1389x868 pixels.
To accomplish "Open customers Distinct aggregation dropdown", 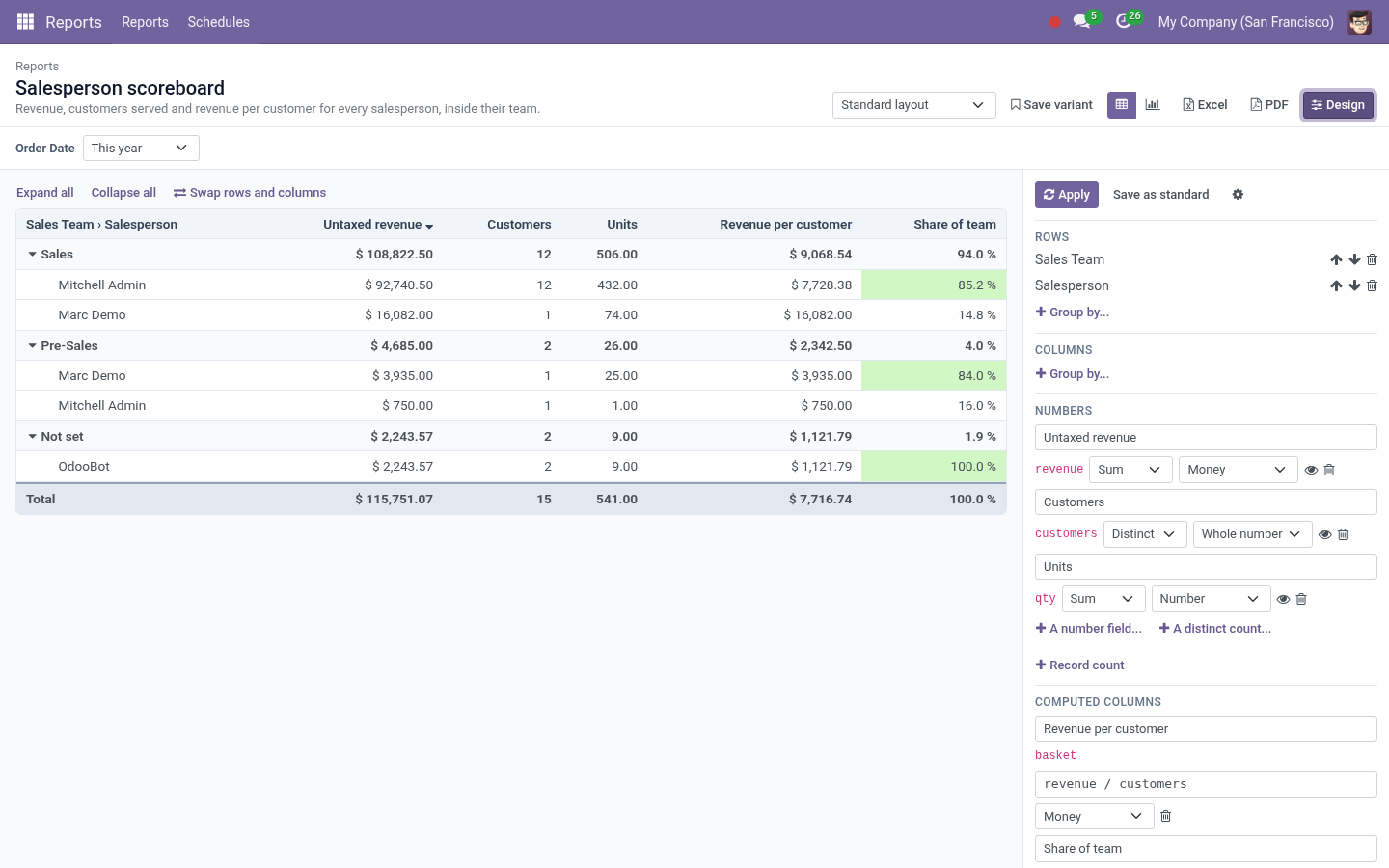I will click(x=1145, y=534).
